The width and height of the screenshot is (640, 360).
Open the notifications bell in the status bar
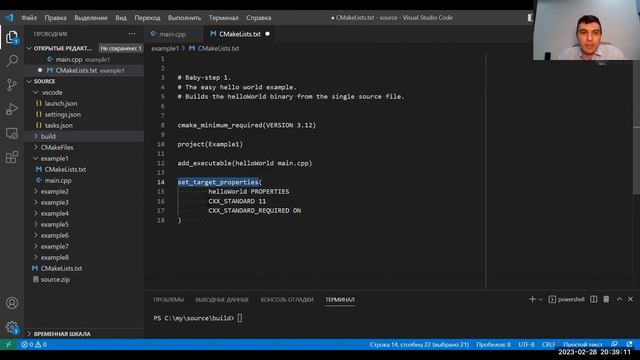[629, 344]
